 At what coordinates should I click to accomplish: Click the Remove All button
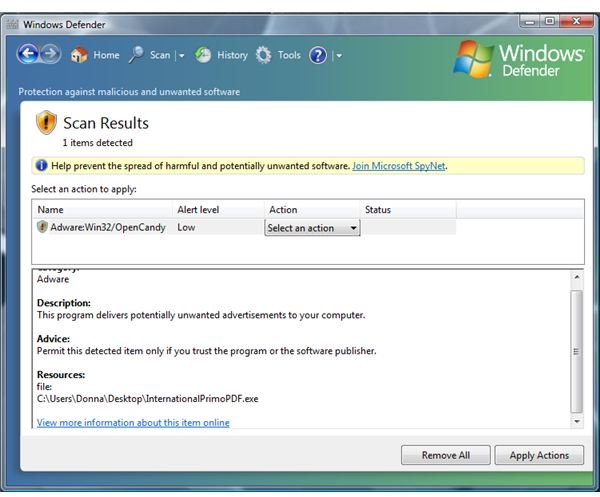click(445, 455)
